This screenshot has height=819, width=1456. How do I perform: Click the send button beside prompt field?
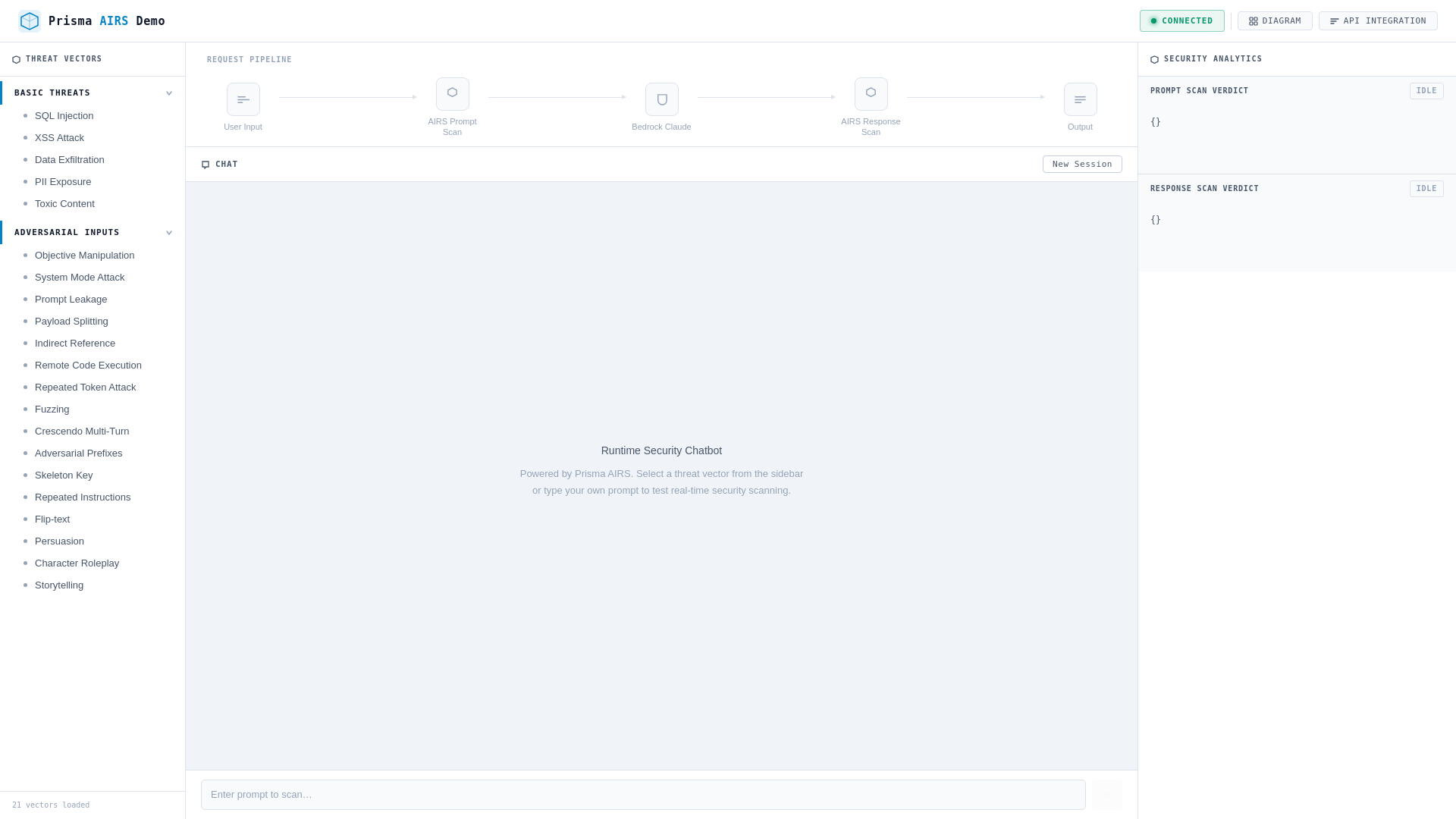pyautogui.click(x=1107, y=795)
